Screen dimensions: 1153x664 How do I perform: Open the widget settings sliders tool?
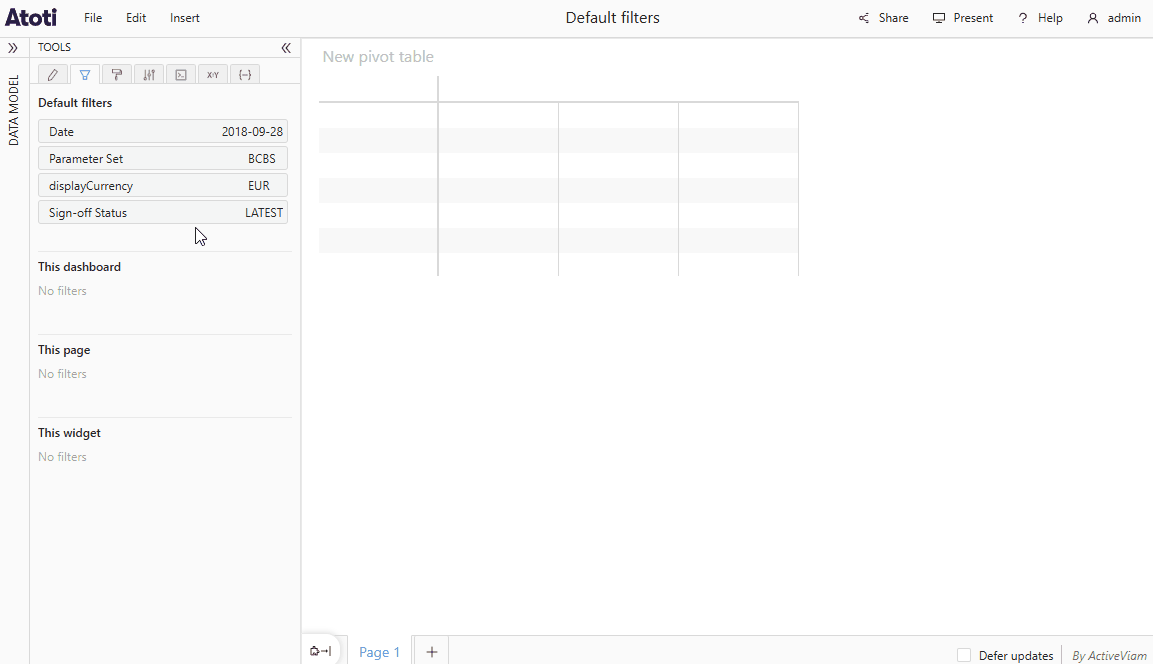[148, 74]
